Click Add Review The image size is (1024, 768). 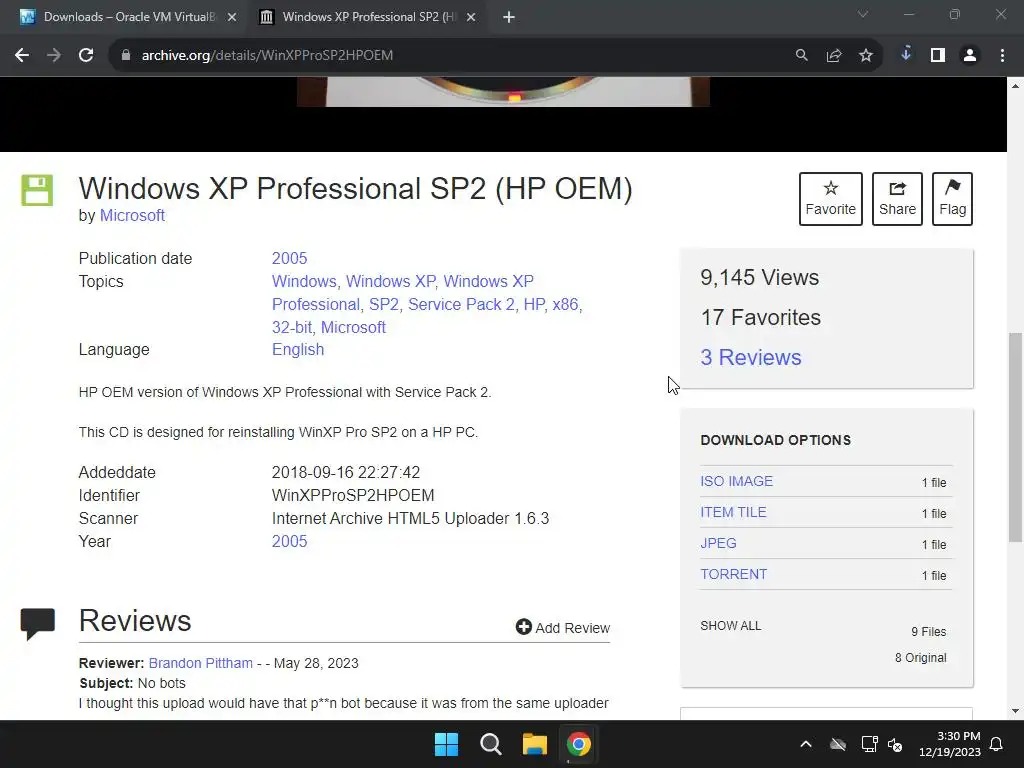[562, 628]
